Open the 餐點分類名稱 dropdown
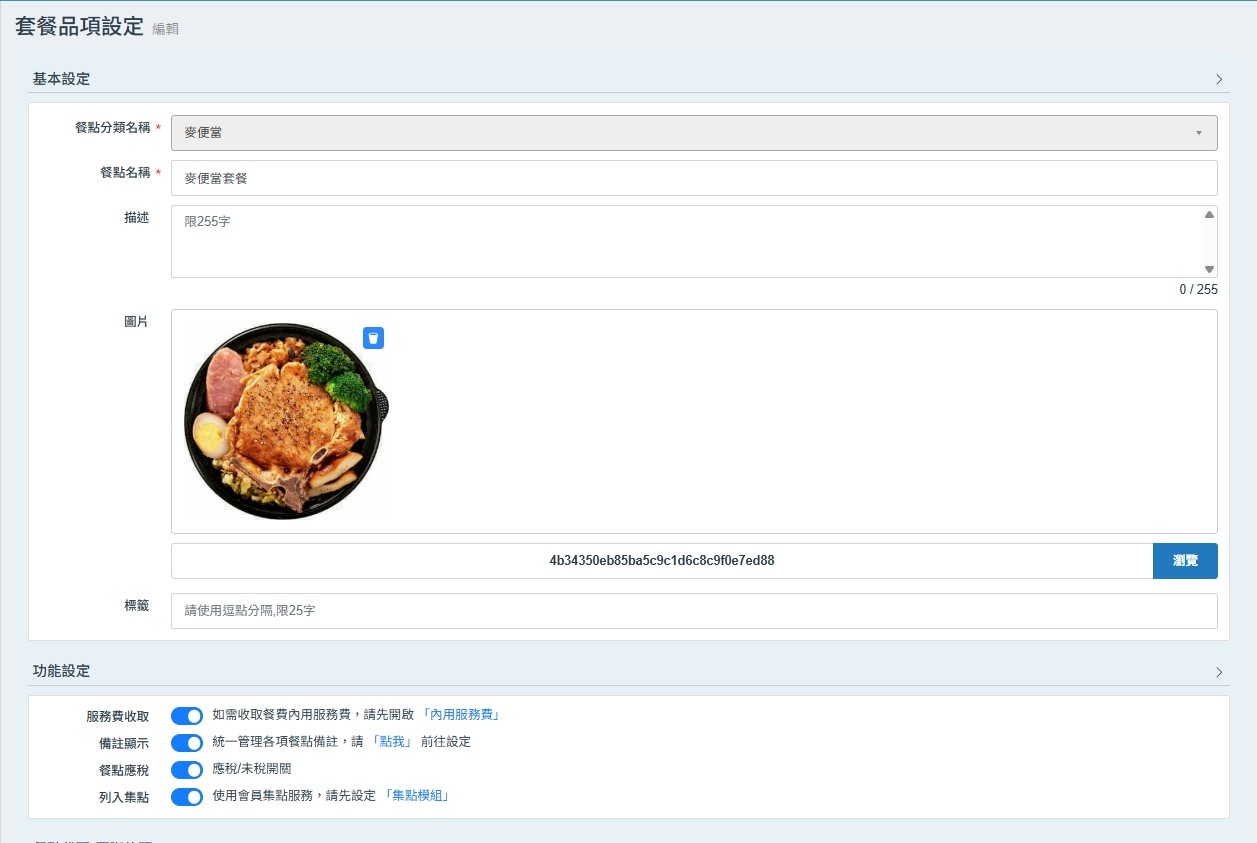Viewport: 1257px width, 843px height. coord(694,133)
